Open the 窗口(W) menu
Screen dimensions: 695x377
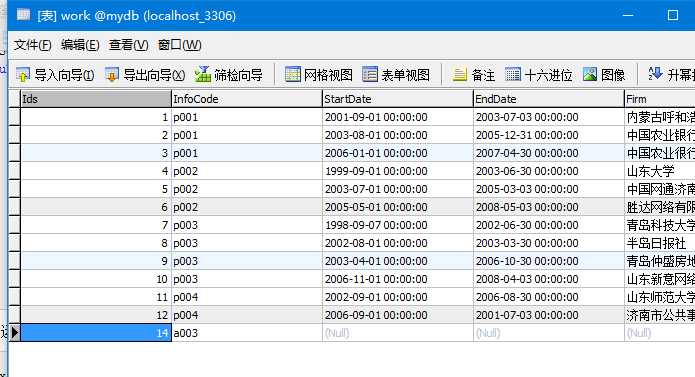(x=180, y=45)
